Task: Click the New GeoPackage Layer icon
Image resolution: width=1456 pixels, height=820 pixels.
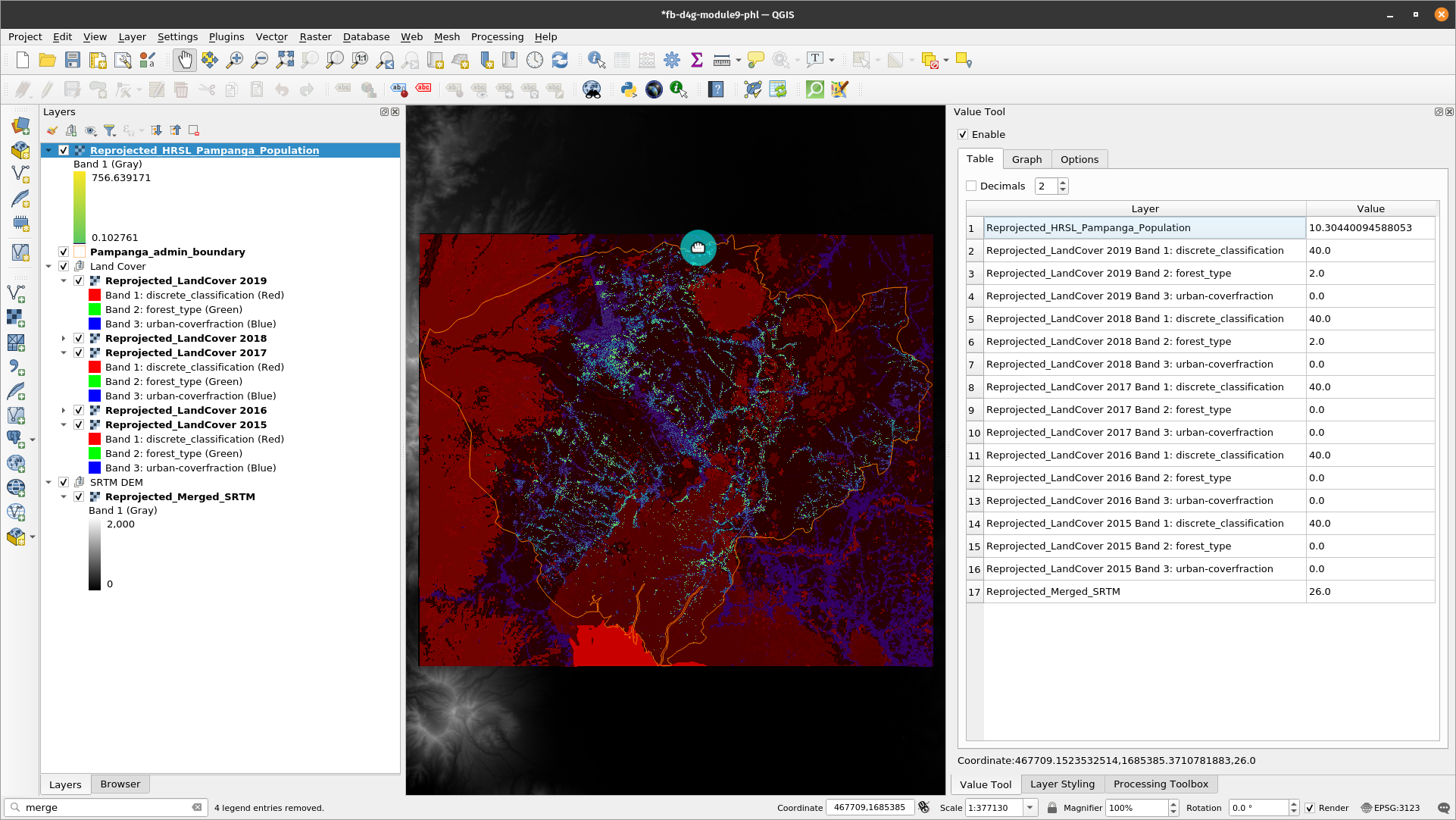Action: pyautogui.click(x=20, y=150)
